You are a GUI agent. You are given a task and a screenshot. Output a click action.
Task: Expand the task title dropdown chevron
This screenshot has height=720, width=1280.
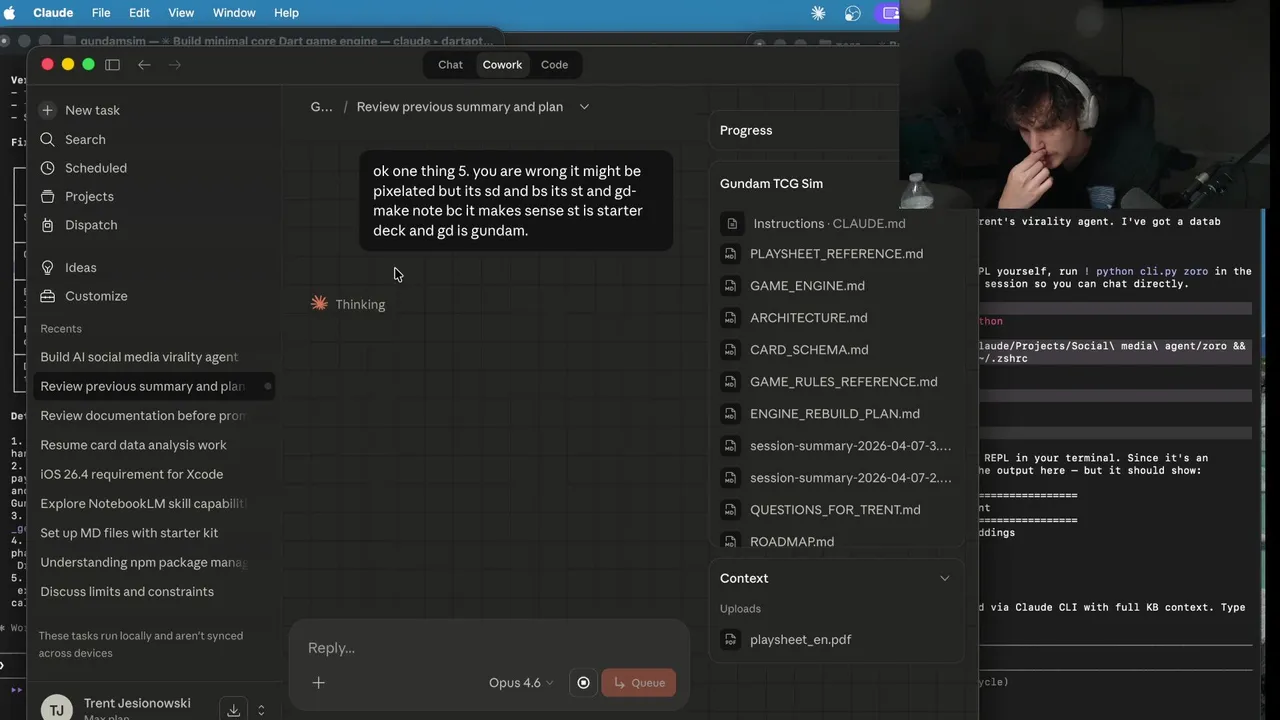tap(584, 107)
